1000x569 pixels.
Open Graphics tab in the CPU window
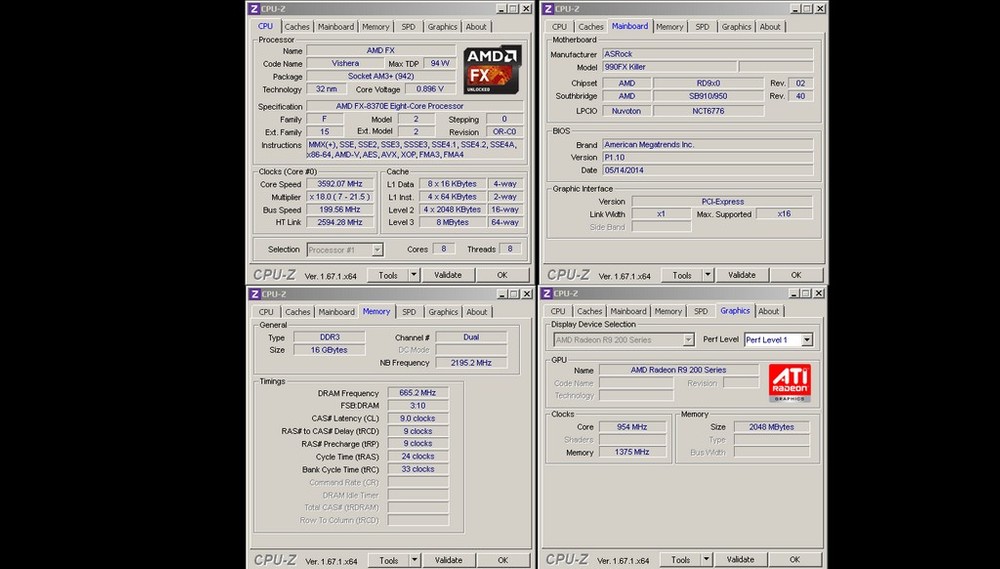[x=443, y=27]
